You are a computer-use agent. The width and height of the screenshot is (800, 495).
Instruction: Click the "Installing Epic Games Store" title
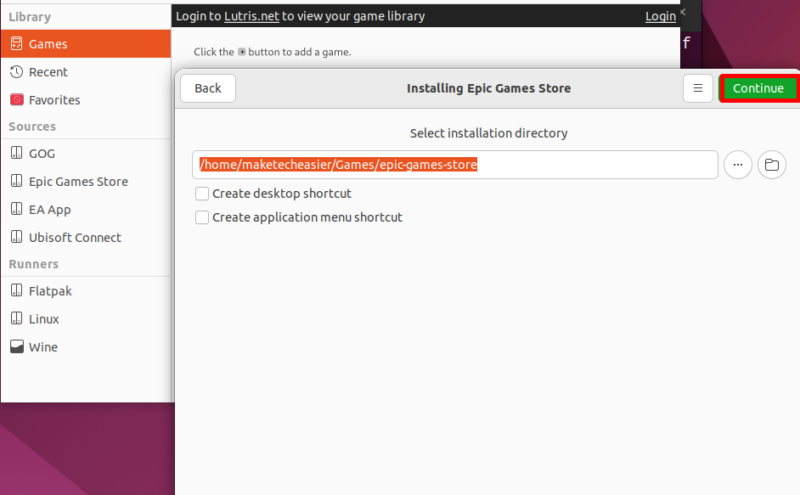[488, 88]
